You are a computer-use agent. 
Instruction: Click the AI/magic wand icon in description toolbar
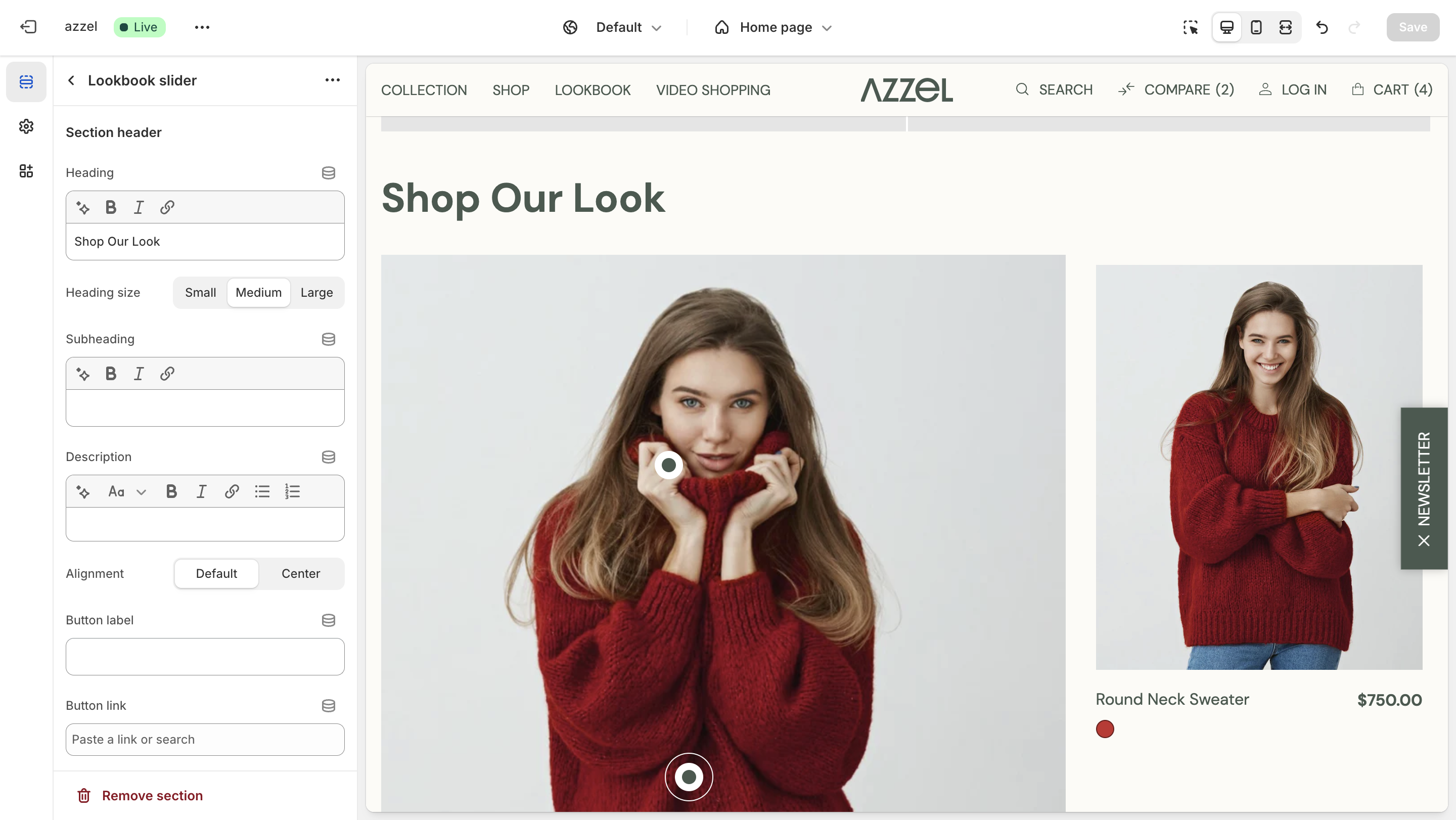(x=84, y=492)
